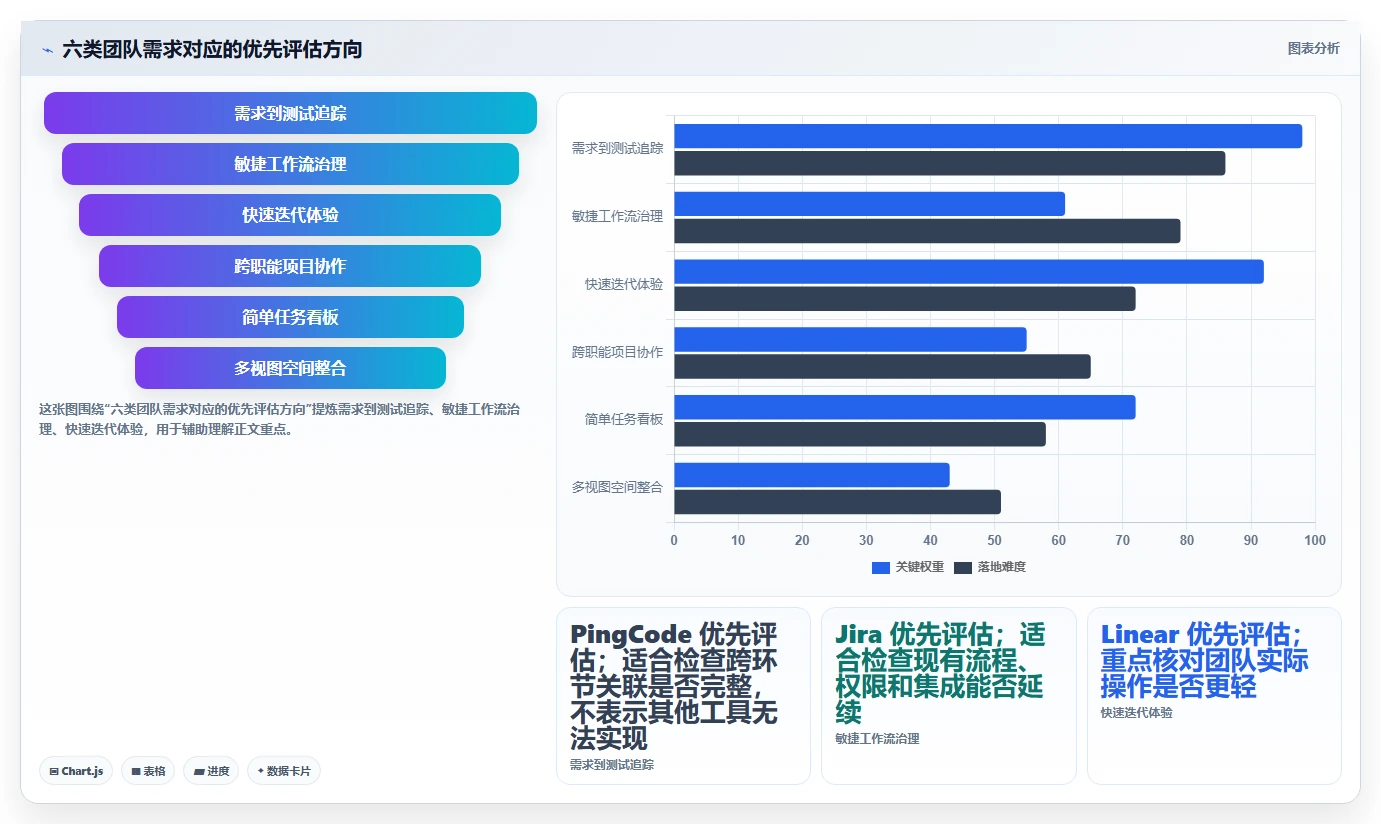1381x824 pixels.
Task: Click the x-axis value 0
Action: point(674,540)
